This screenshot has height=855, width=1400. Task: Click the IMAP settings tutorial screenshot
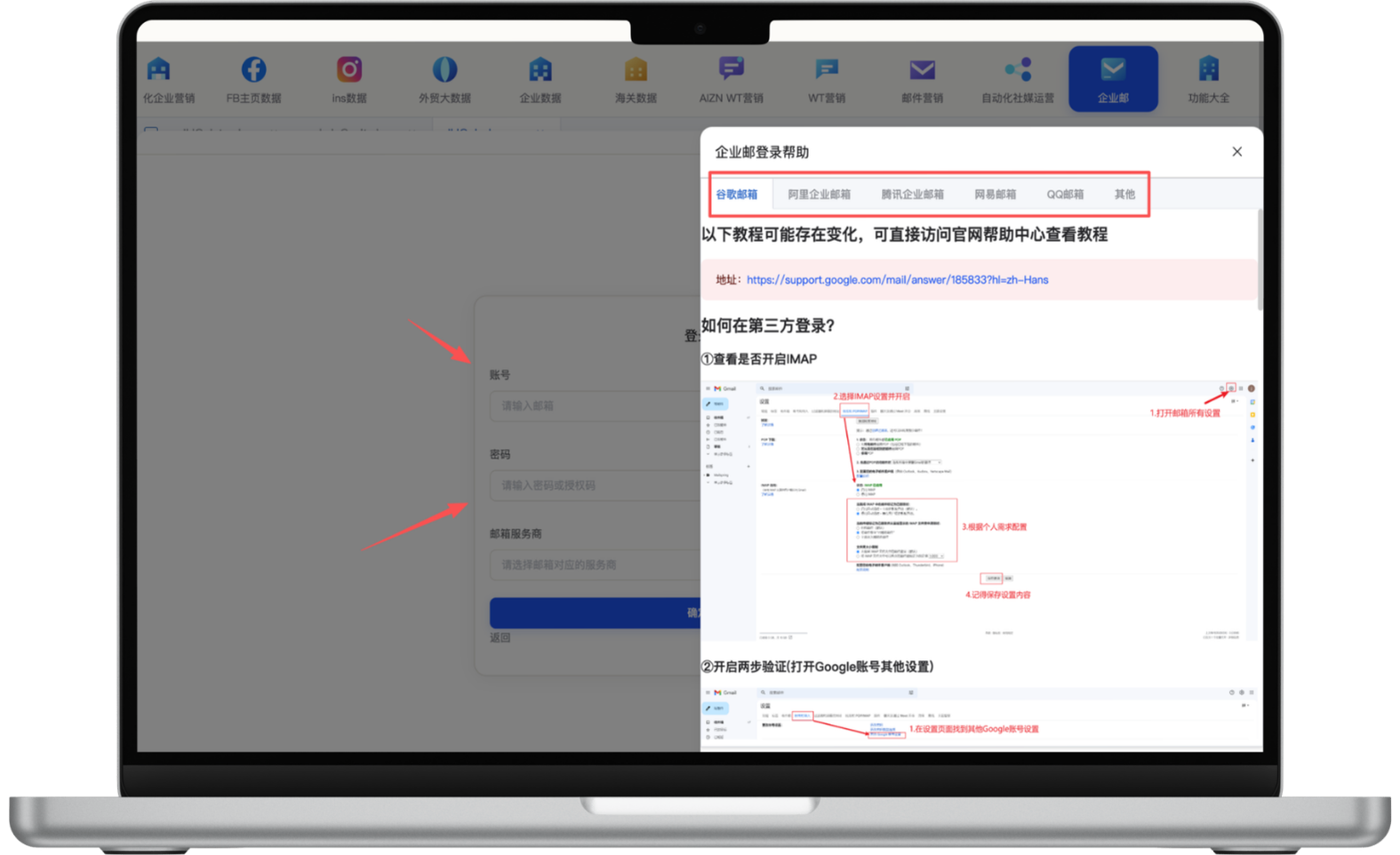980,510
